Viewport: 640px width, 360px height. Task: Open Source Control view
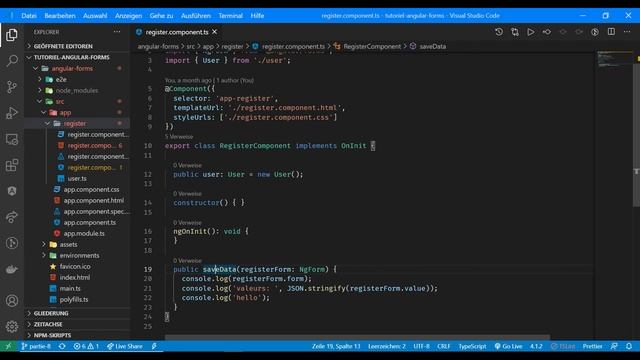pos(12,87)
